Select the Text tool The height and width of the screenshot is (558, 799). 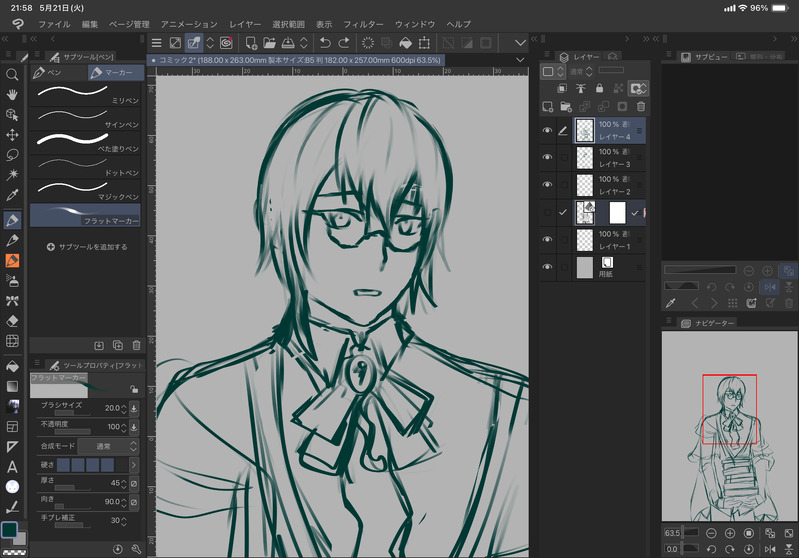[x=12, y=466]
